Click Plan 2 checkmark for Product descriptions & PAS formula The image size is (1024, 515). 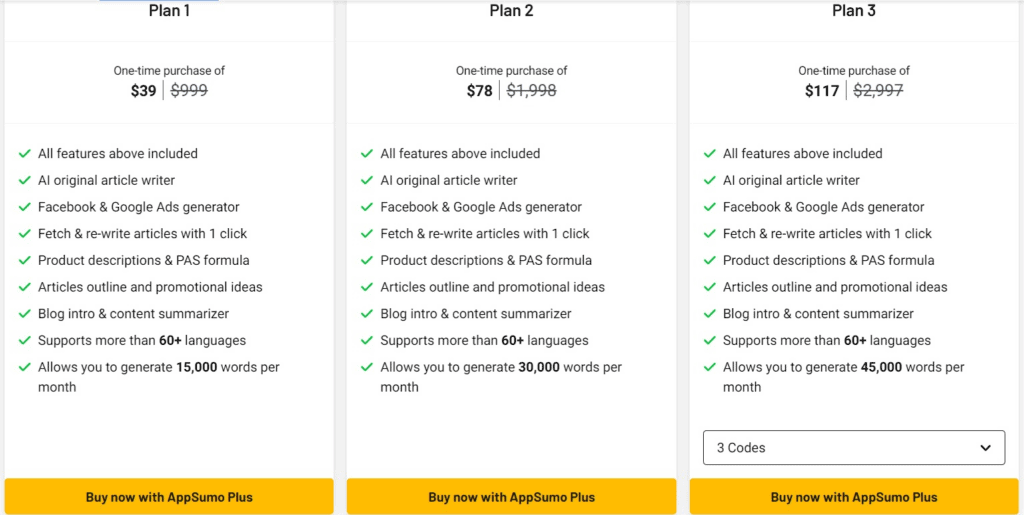(367, 260)
